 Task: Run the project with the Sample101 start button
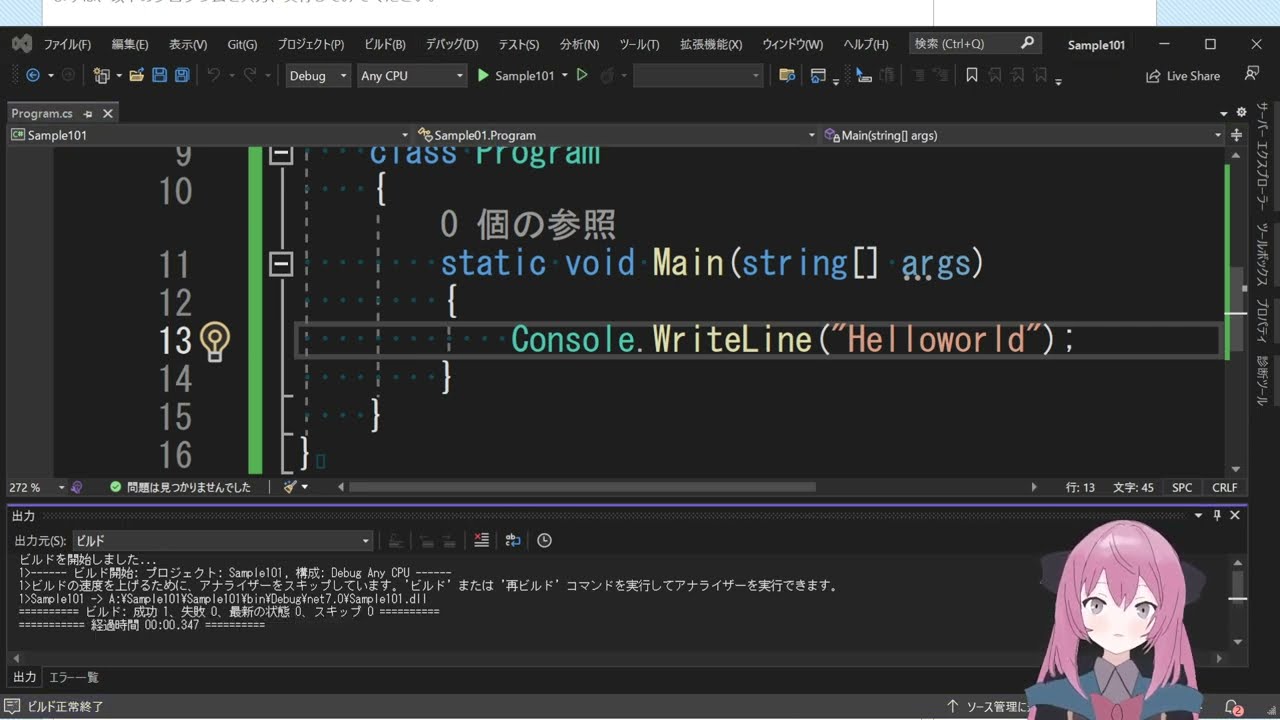point(515,76)
